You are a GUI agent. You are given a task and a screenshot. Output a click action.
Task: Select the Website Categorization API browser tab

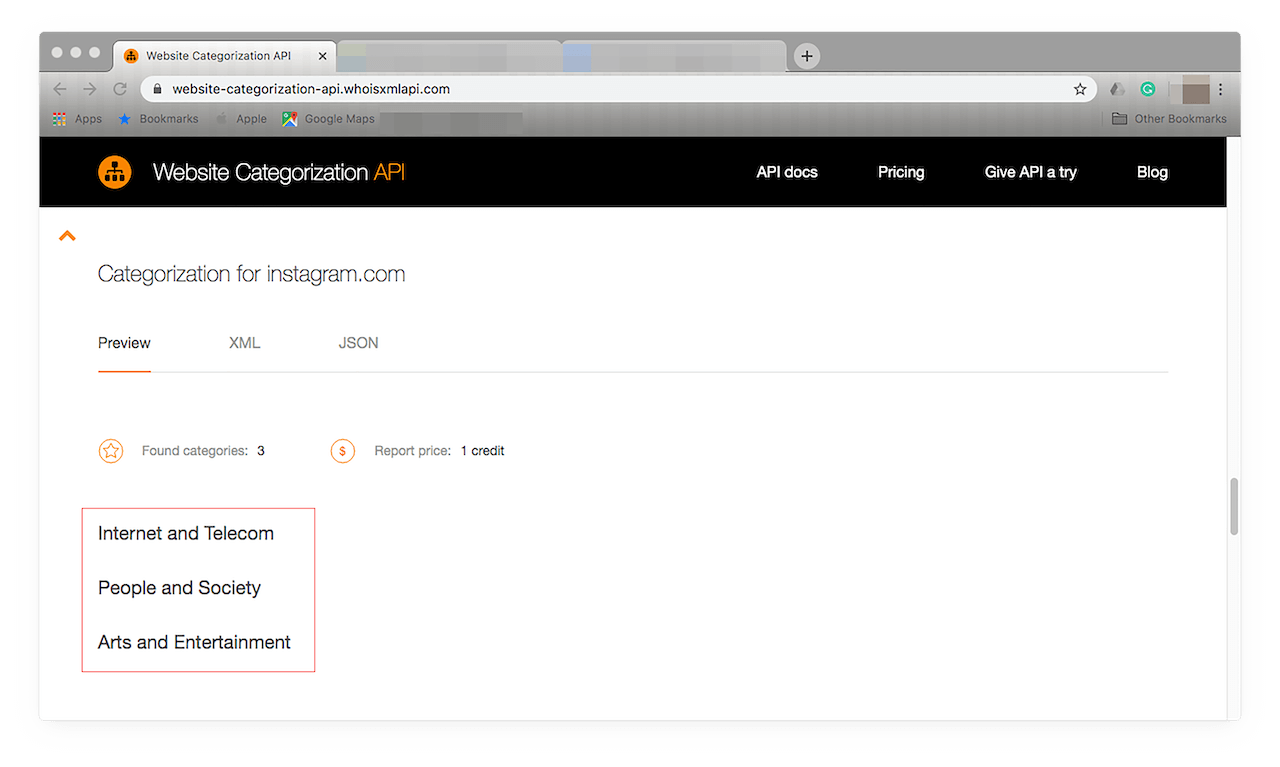point(225,56)
